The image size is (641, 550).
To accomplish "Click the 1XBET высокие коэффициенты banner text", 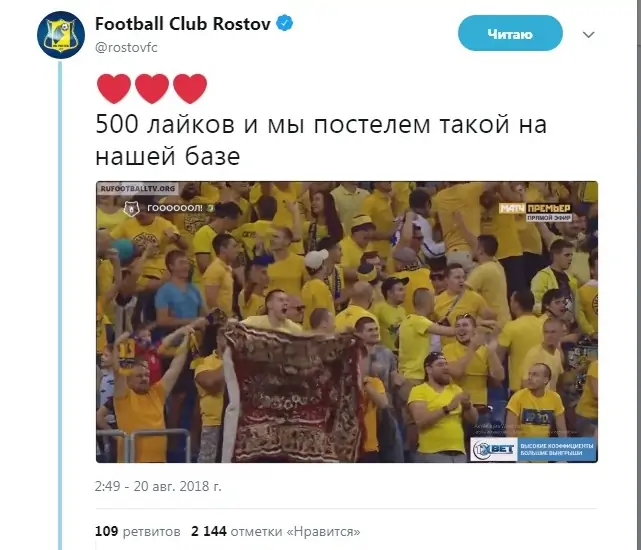I will 556,449.
